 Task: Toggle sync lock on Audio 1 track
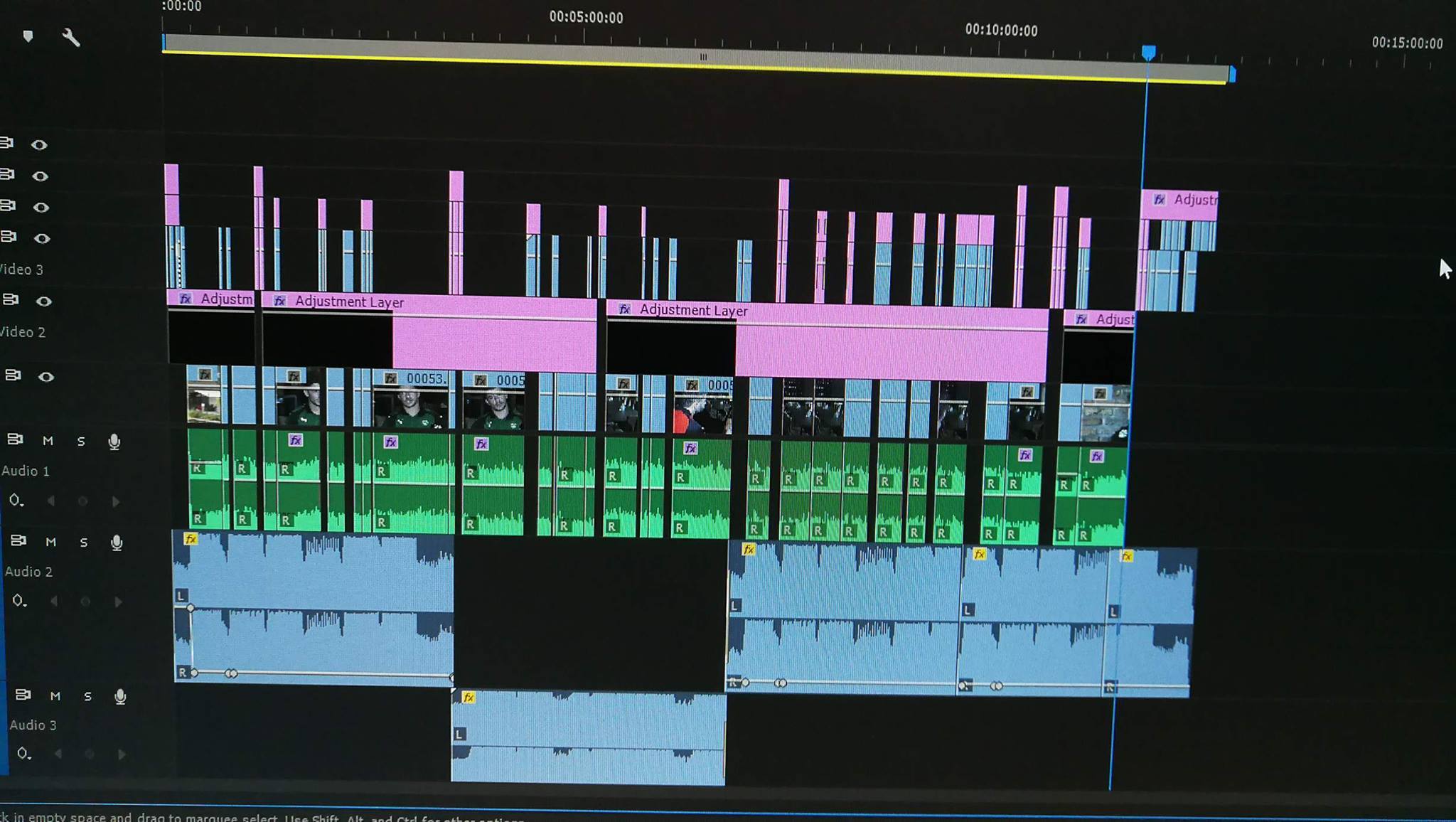pos(15,439)
